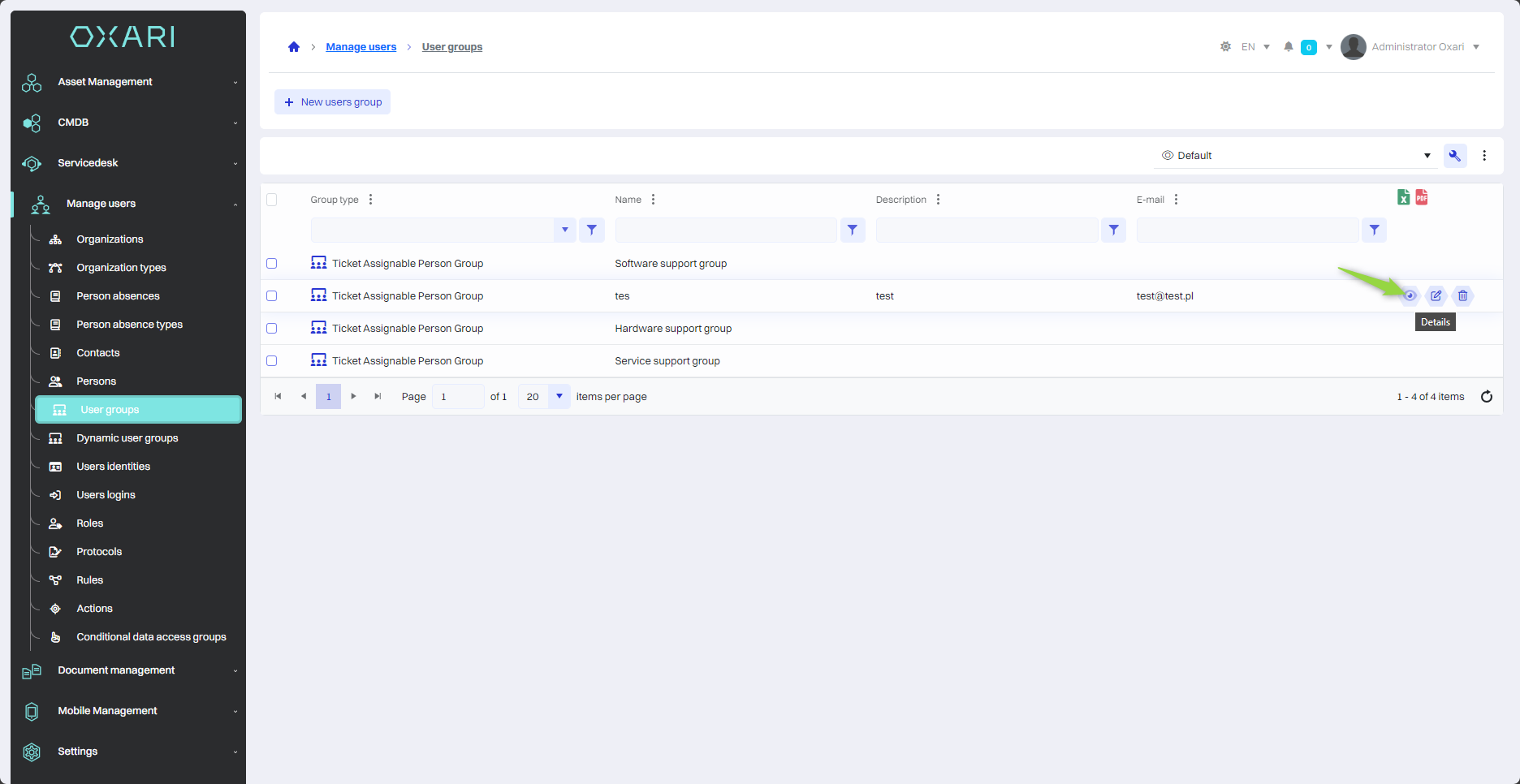This screenshot has width=1520, height=784.
Task: Follow the Manage users breadcrumb link
Action: (x=361, y=47)
